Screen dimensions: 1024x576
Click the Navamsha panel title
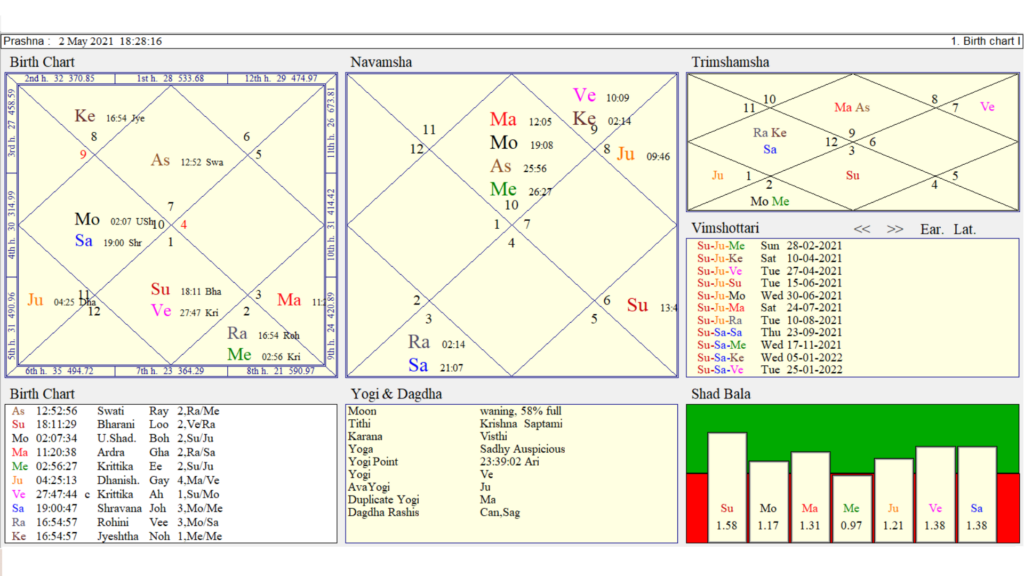(x=381, y=62)
